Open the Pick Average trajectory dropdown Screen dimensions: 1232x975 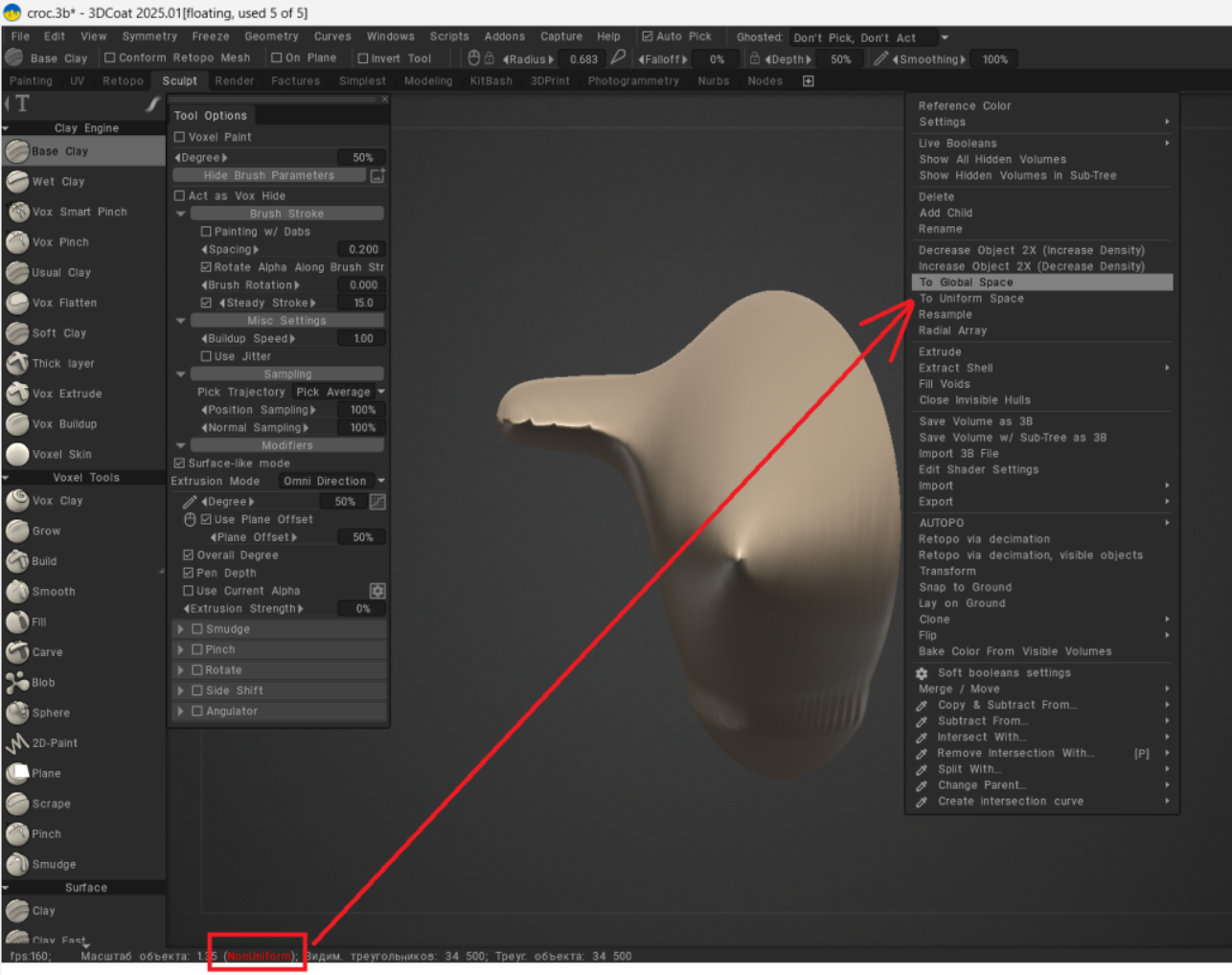(339, 393)
